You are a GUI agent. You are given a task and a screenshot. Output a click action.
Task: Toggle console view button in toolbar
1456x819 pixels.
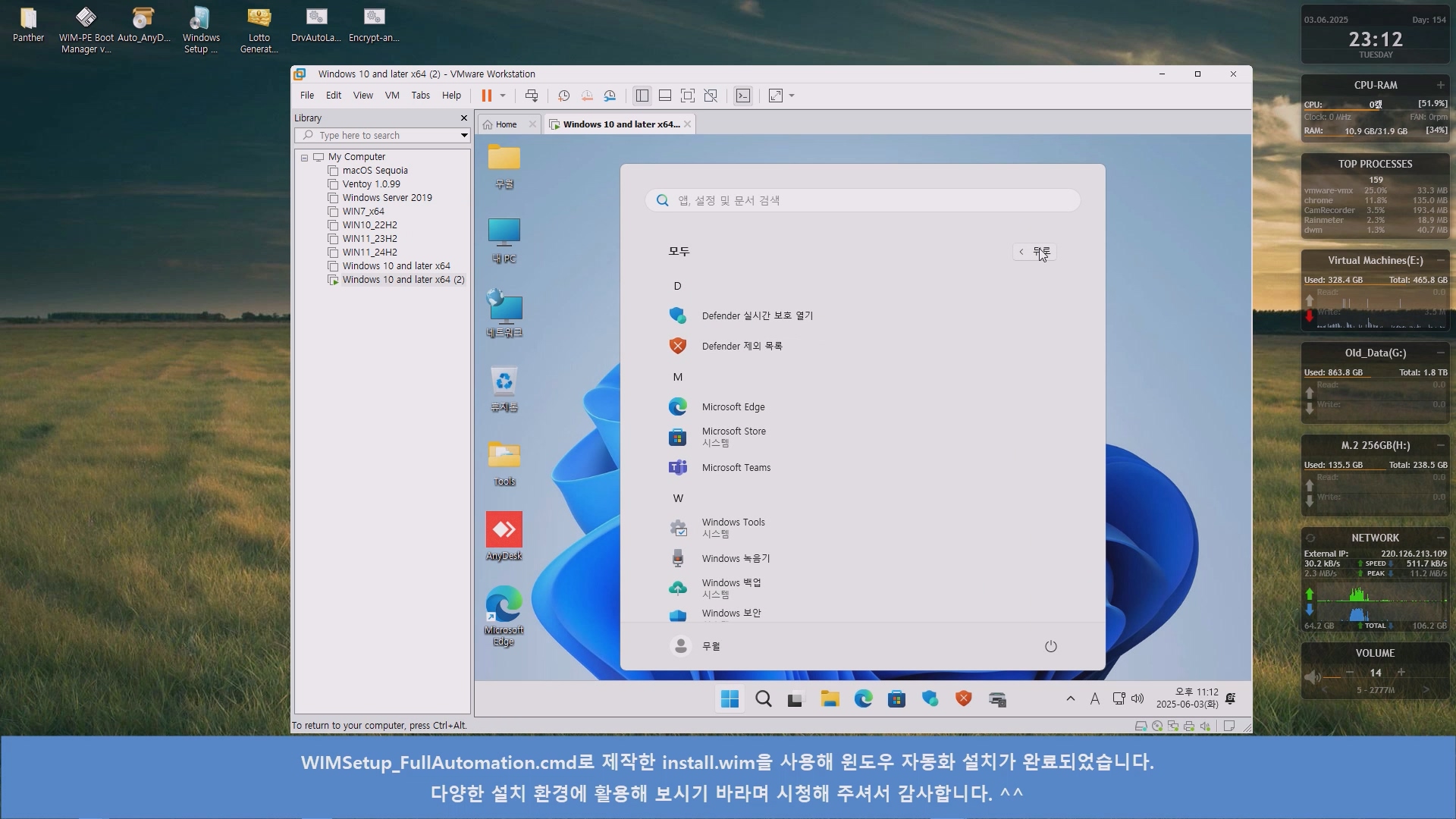743,96
